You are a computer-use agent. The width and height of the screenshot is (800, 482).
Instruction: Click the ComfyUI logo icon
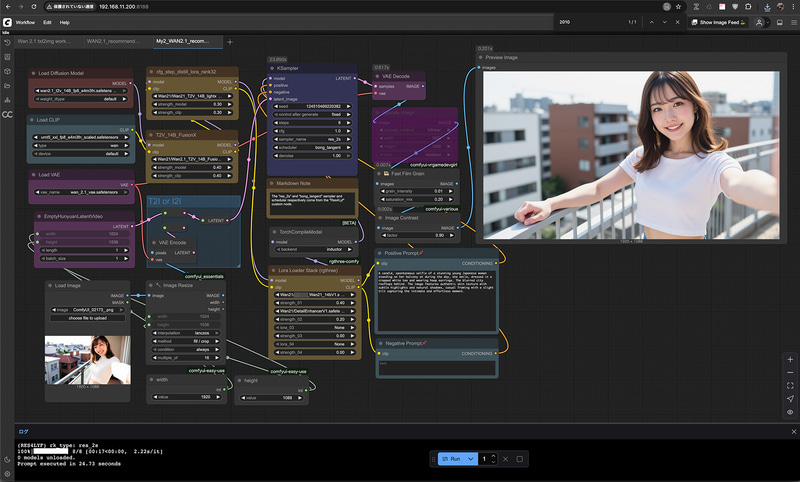(x=7, y=22)
